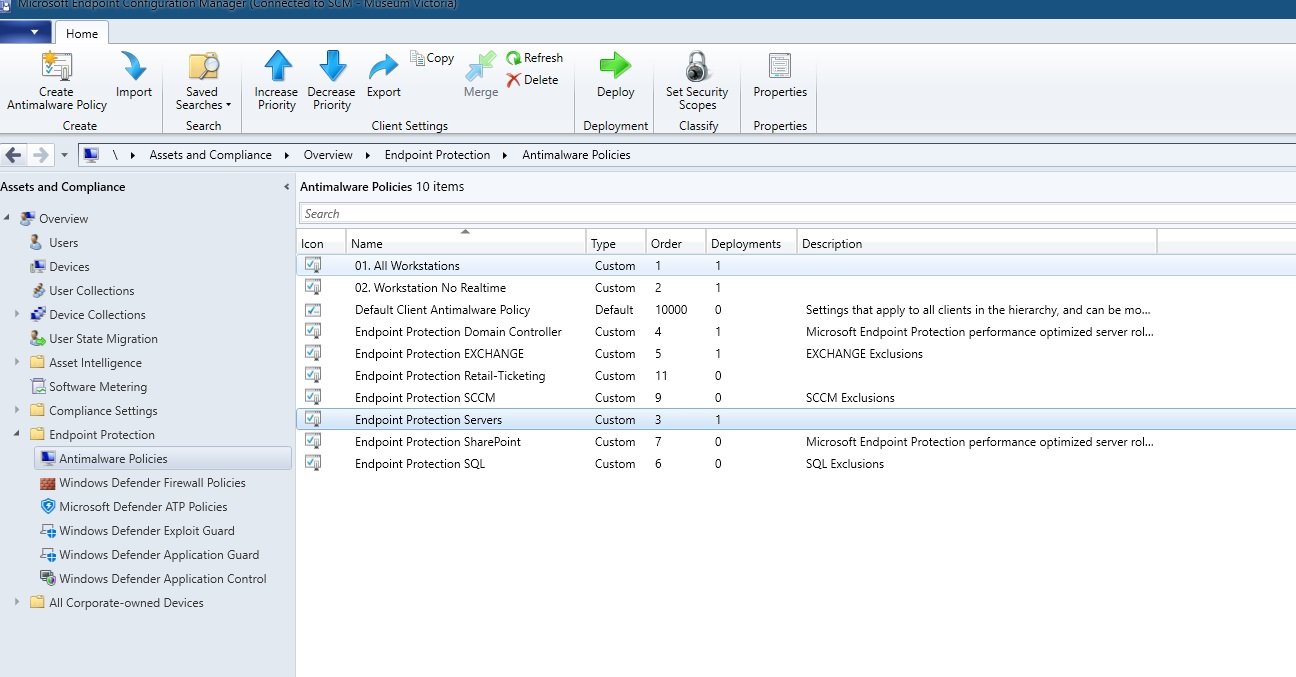Open Windows Defender Application Control
The width and height of the screenshot is (1296, 677).
pyautogui.click(x=163, y=579)
